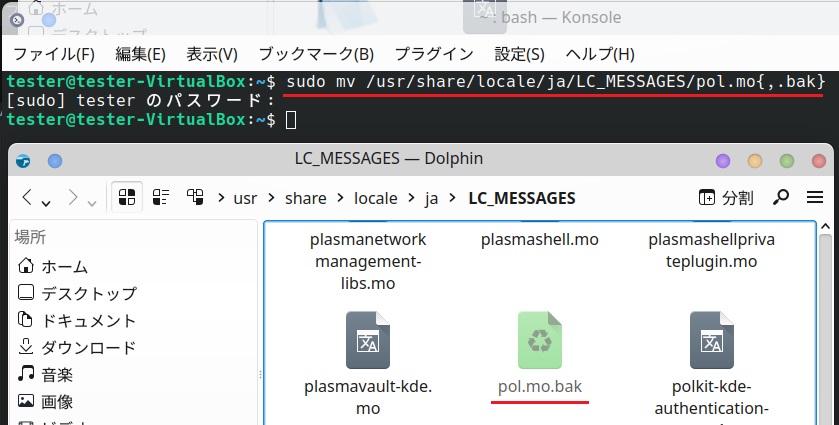Select the polkit-kde-authentication file icon
The image size is (839, 425).
(x=712, y=340)
